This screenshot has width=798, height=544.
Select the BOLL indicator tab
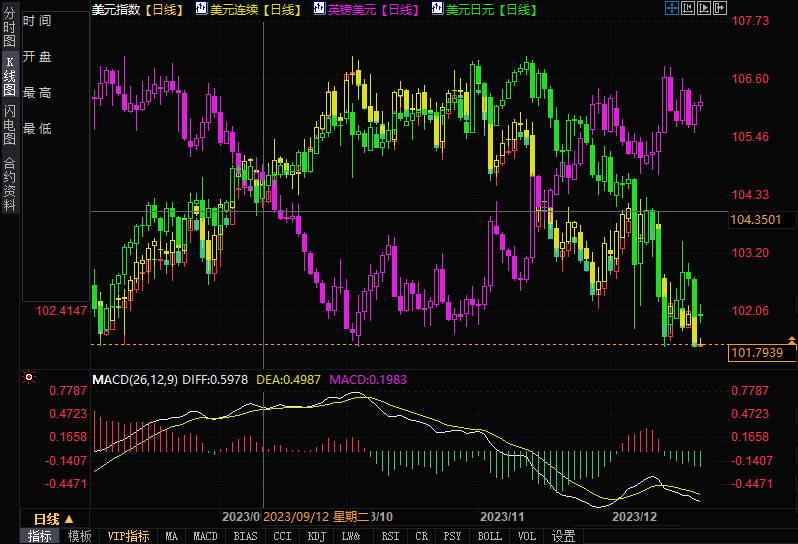[x=489, y=536]
